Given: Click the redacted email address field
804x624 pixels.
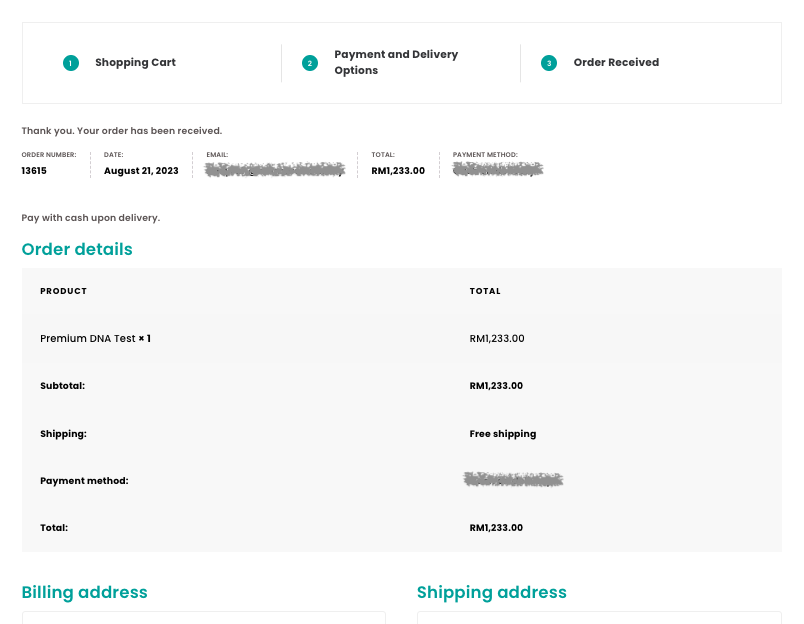Looking at the screenshot, I should 275,170.
